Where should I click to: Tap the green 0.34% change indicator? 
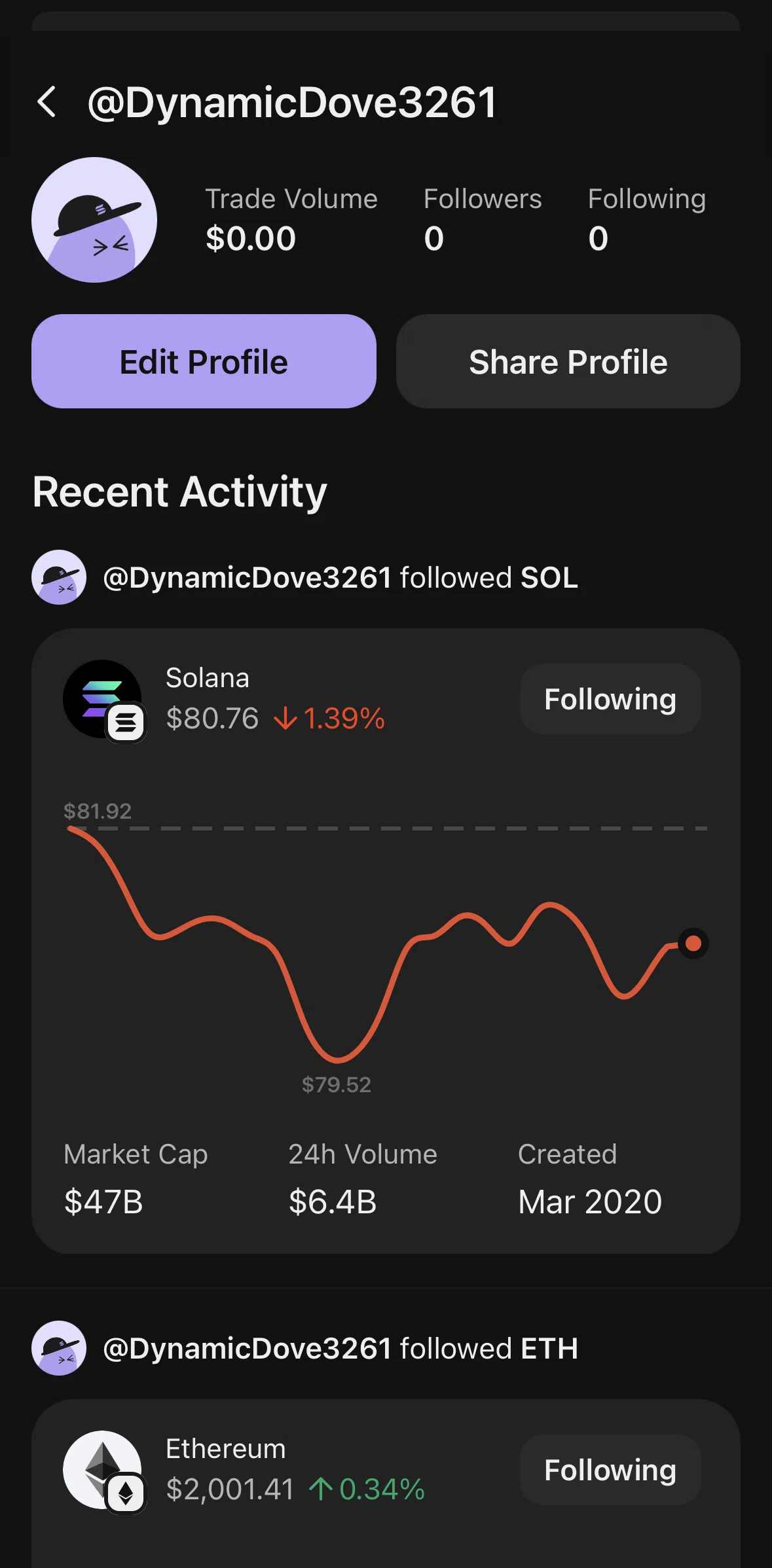point(367,1489)
